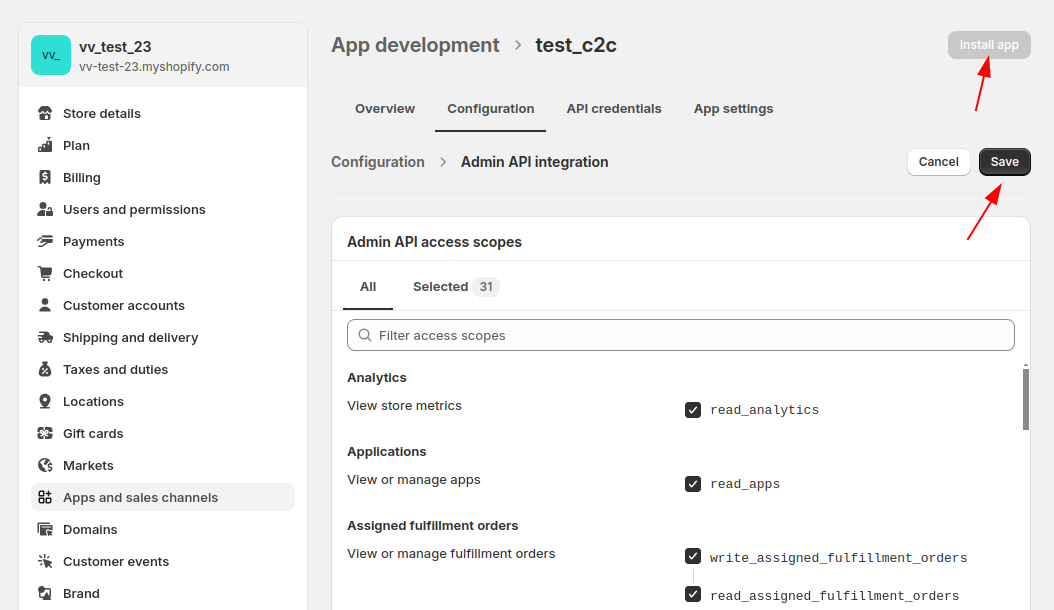This screenshot has height=610, width=1054.
Task: Click the Users and permissions icon
Action: click(45, 209)
